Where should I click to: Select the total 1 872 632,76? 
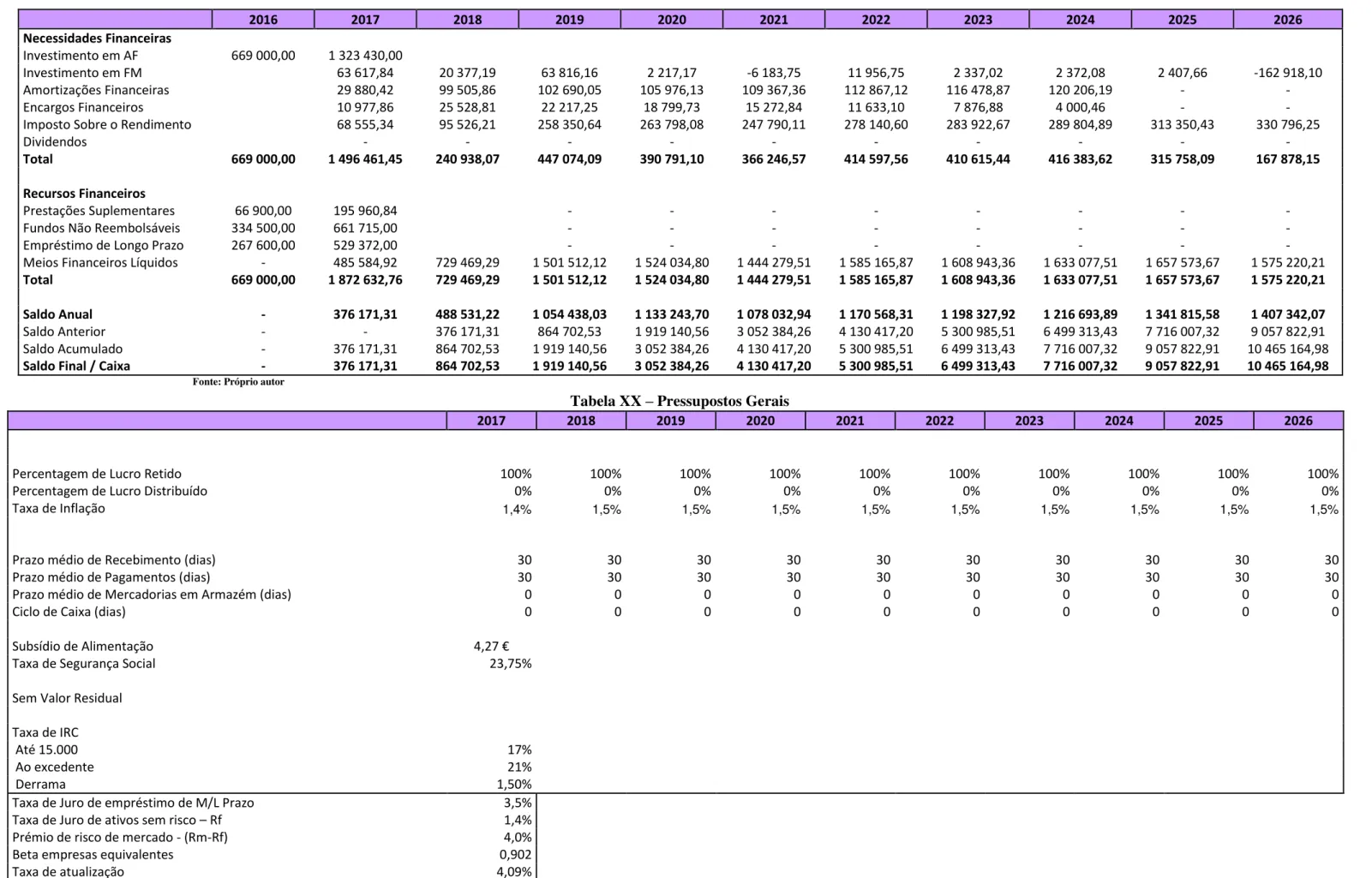[x=365, y=279]
